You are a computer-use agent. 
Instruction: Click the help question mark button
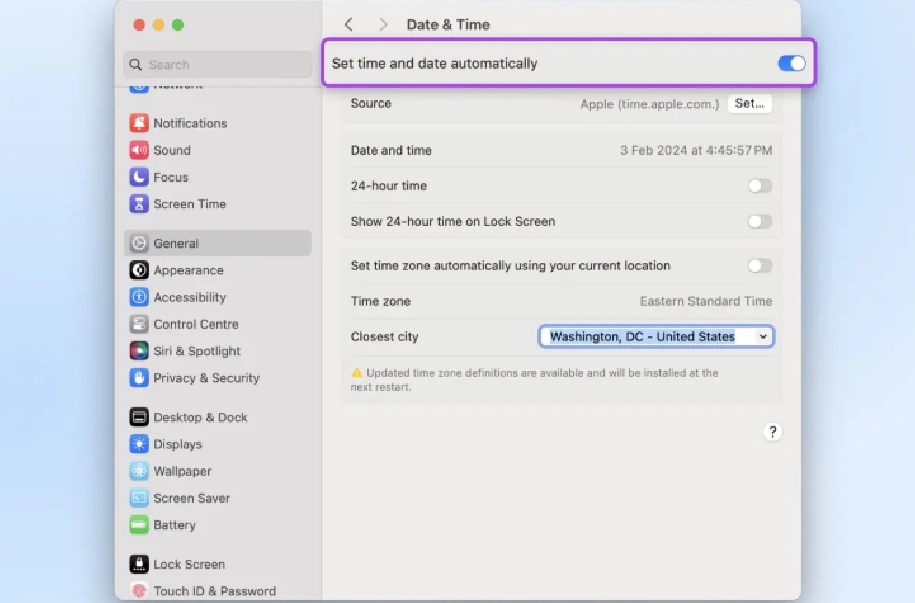pos(772,432)
